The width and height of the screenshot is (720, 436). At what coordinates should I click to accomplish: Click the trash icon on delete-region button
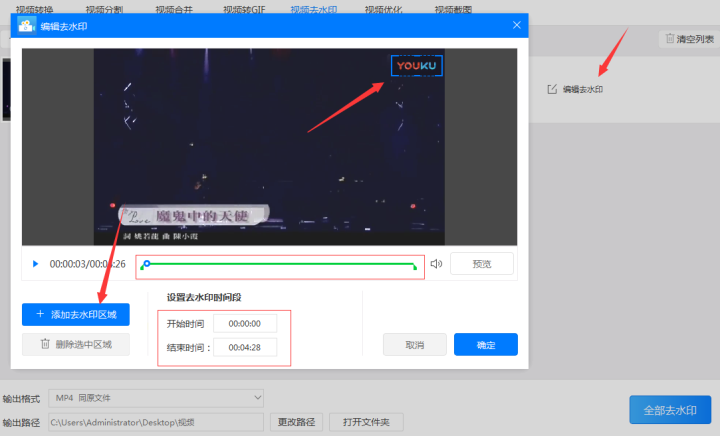click(45, 344)
